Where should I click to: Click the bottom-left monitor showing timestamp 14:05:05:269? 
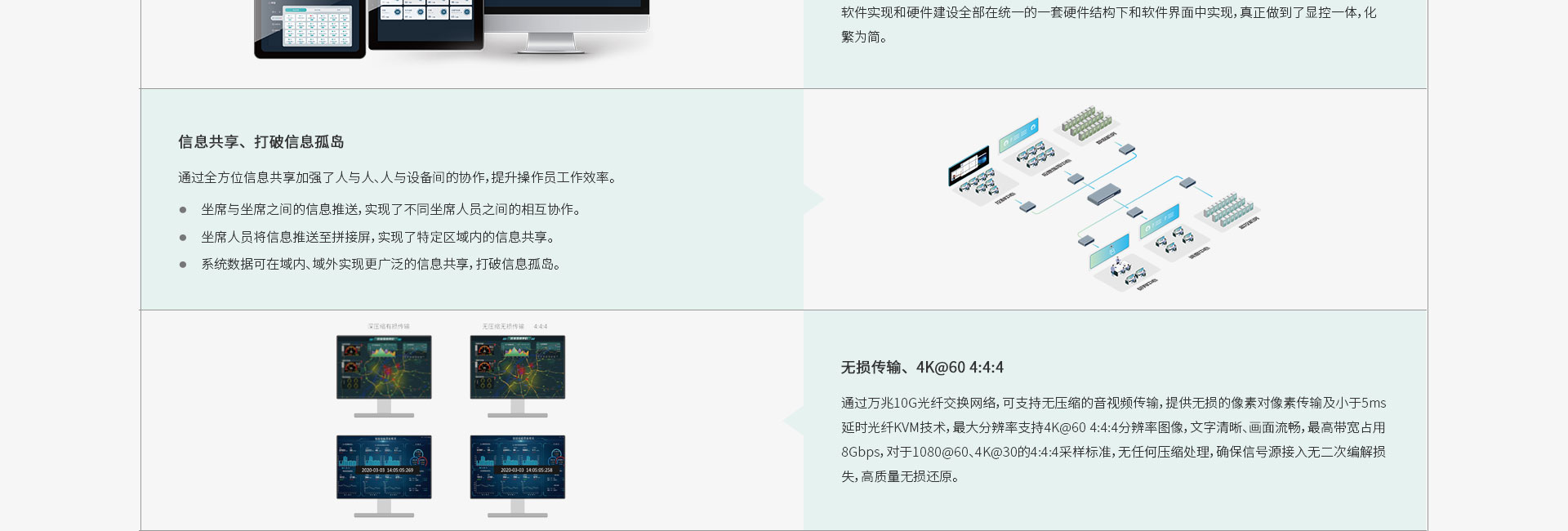pos(384,467)
